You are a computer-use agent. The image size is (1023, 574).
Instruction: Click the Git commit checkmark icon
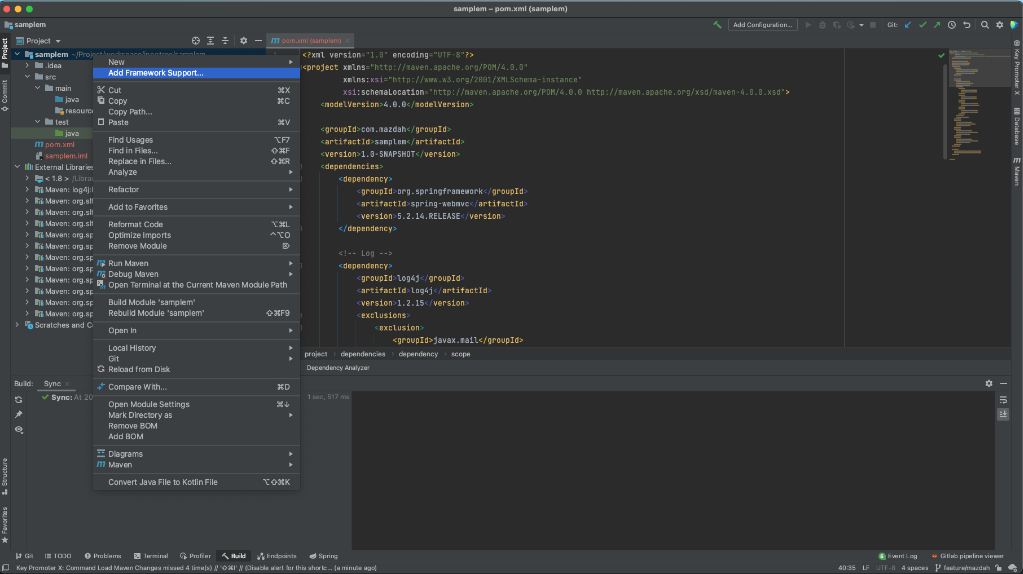tap(923, 25)
